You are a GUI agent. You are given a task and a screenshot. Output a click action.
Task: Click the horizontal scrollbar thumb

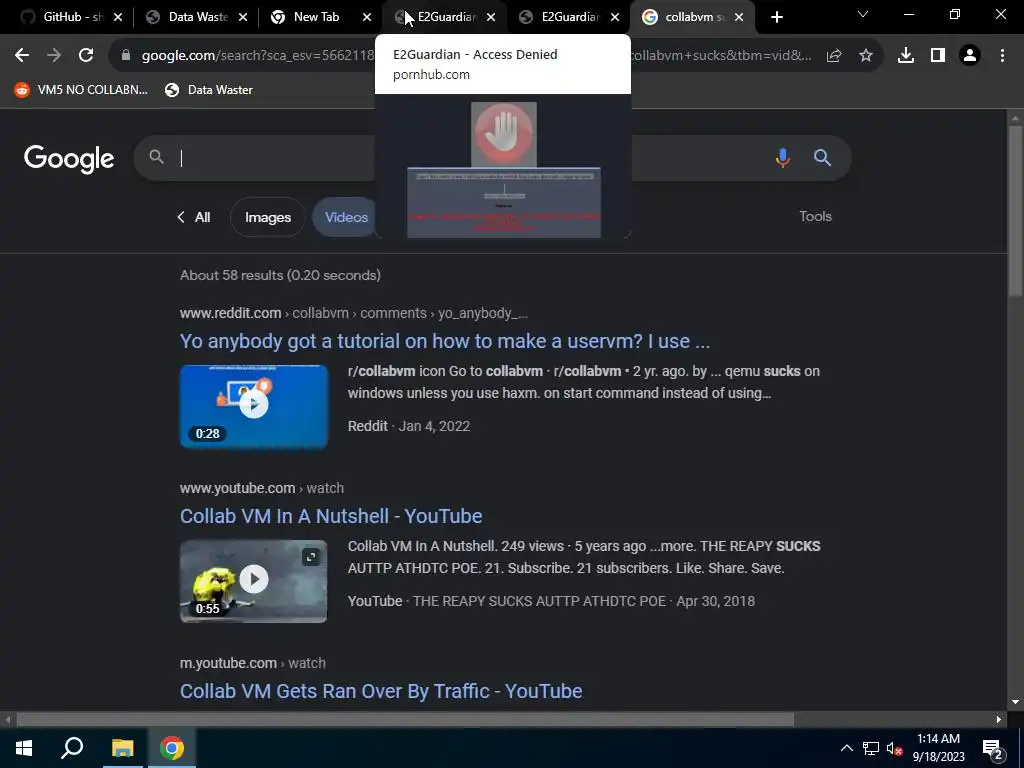405,720
